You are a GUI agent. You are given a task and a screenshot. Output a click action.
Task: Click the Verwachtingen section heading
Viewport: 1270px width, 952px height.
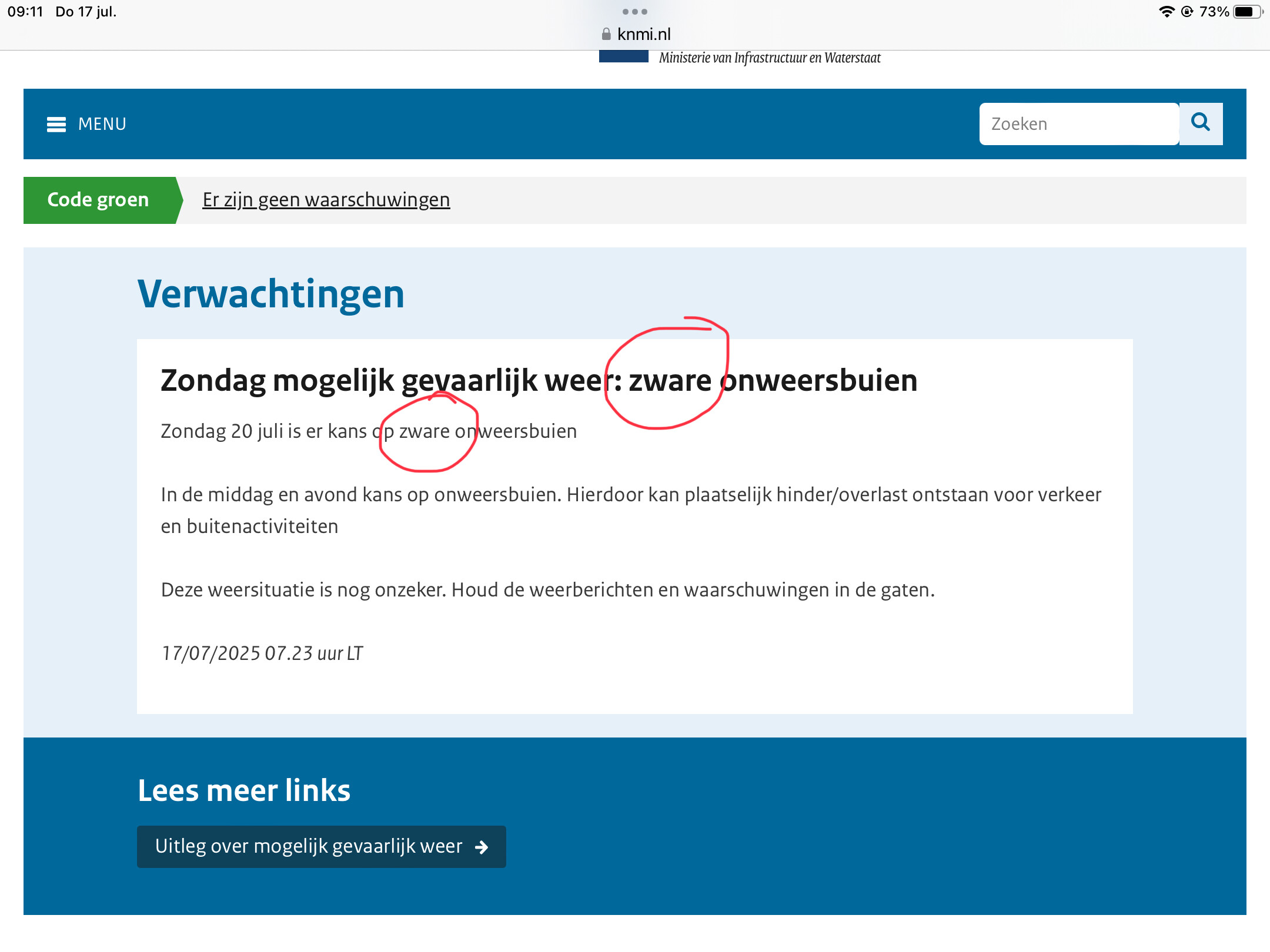270,294
